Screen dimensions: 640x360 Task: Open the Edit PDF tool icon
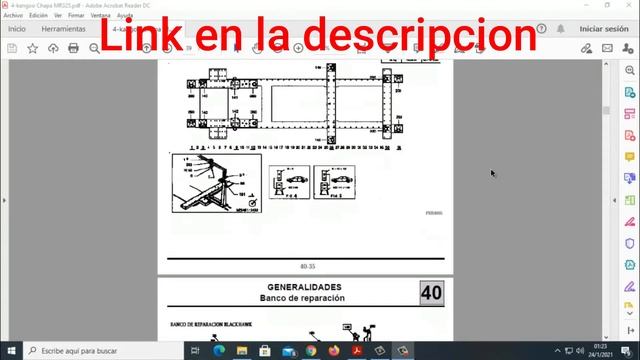pyautogui.click(x=630, y=114)
